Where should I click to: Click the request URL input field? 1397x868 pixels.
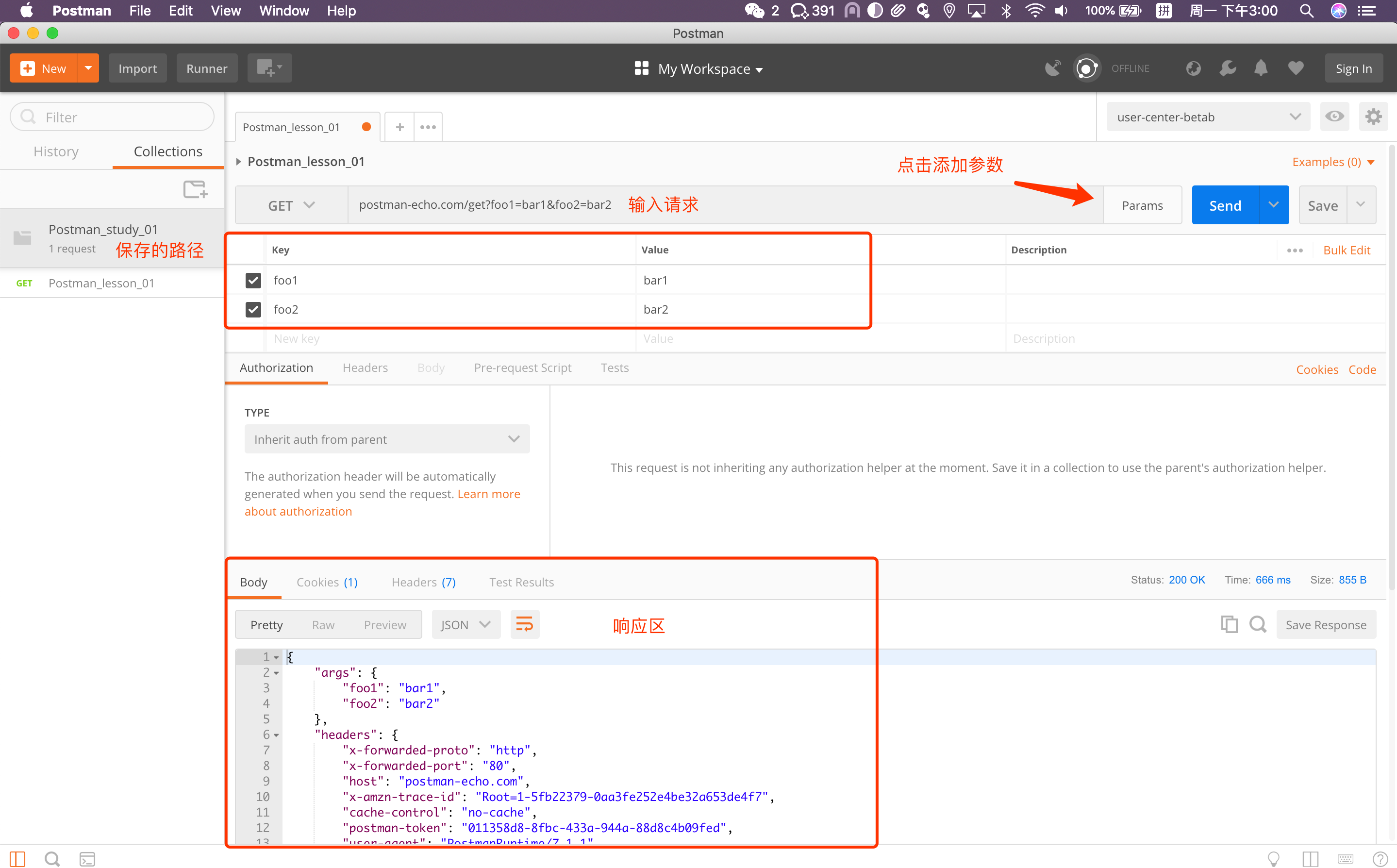click(x=725, y=205)
